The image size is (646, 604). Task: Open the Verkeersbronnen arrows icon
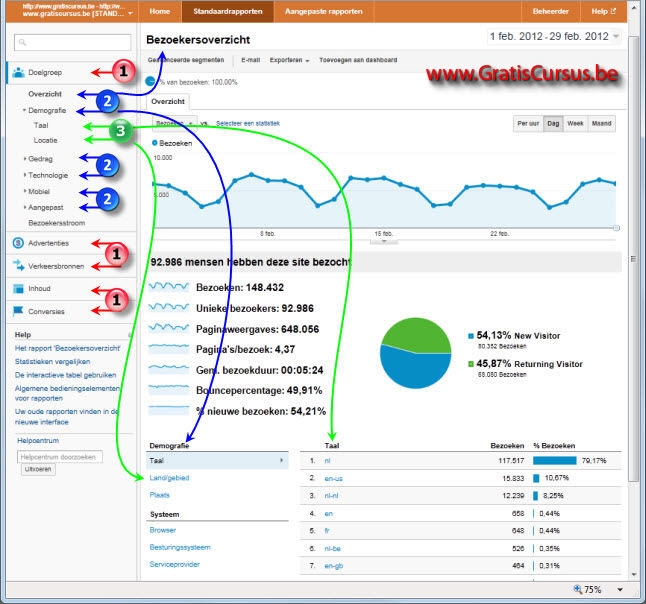pos(19,266)
